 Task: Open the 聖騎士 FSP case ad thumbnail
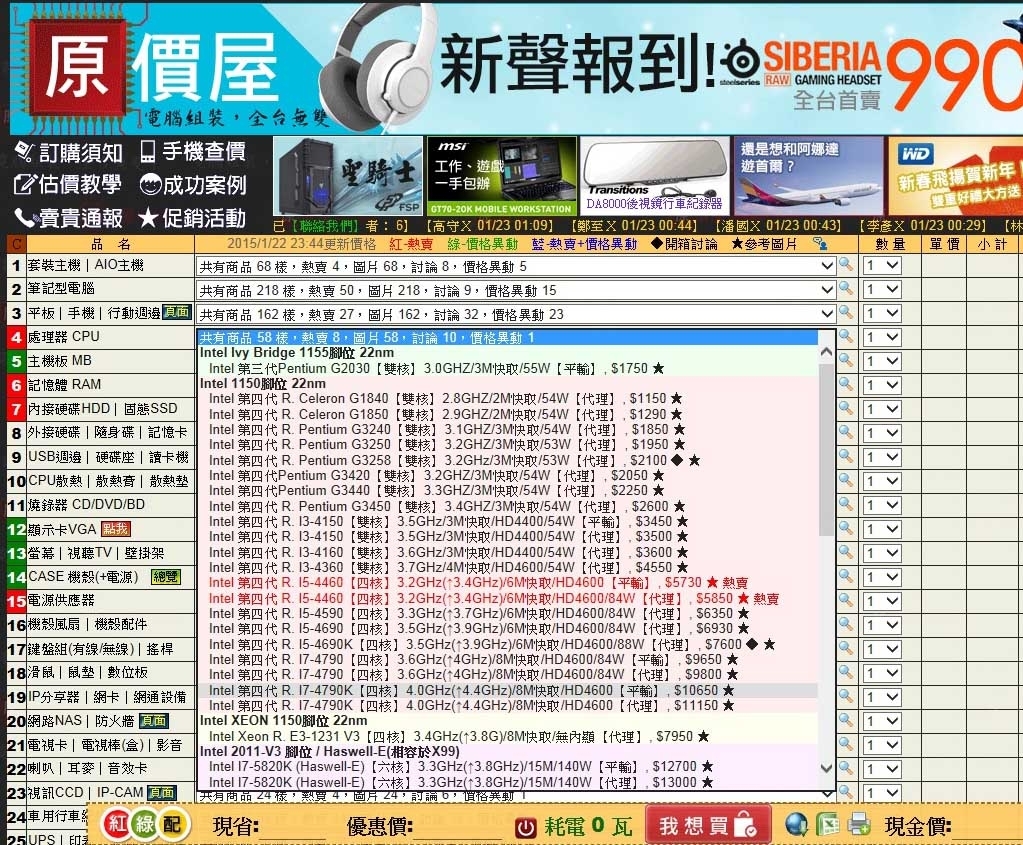[x=348, y=176]
